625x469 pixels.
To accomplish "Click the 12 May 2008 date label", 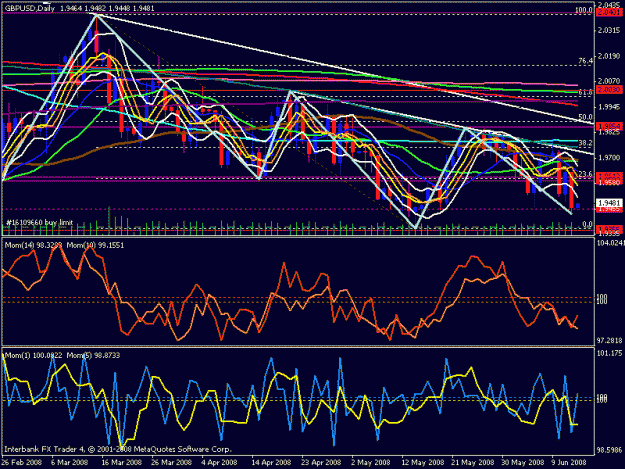I will [x=423, y=462].
